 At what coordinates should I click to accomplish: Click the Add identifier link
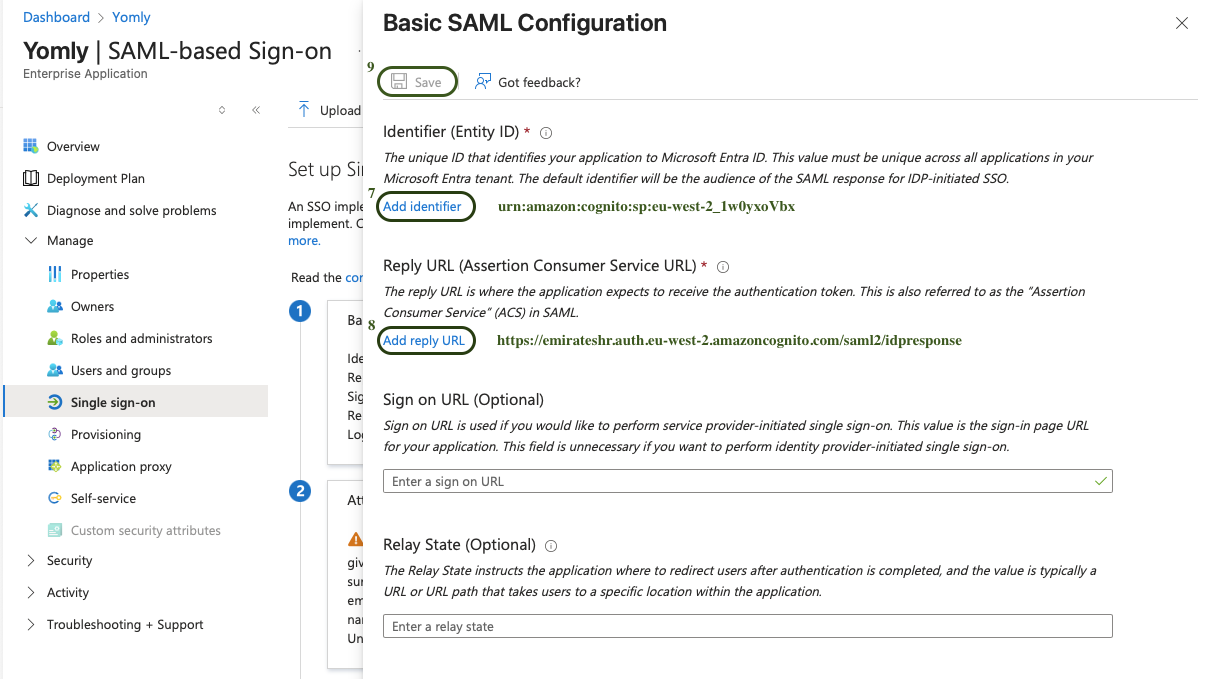tap(422, 206)
